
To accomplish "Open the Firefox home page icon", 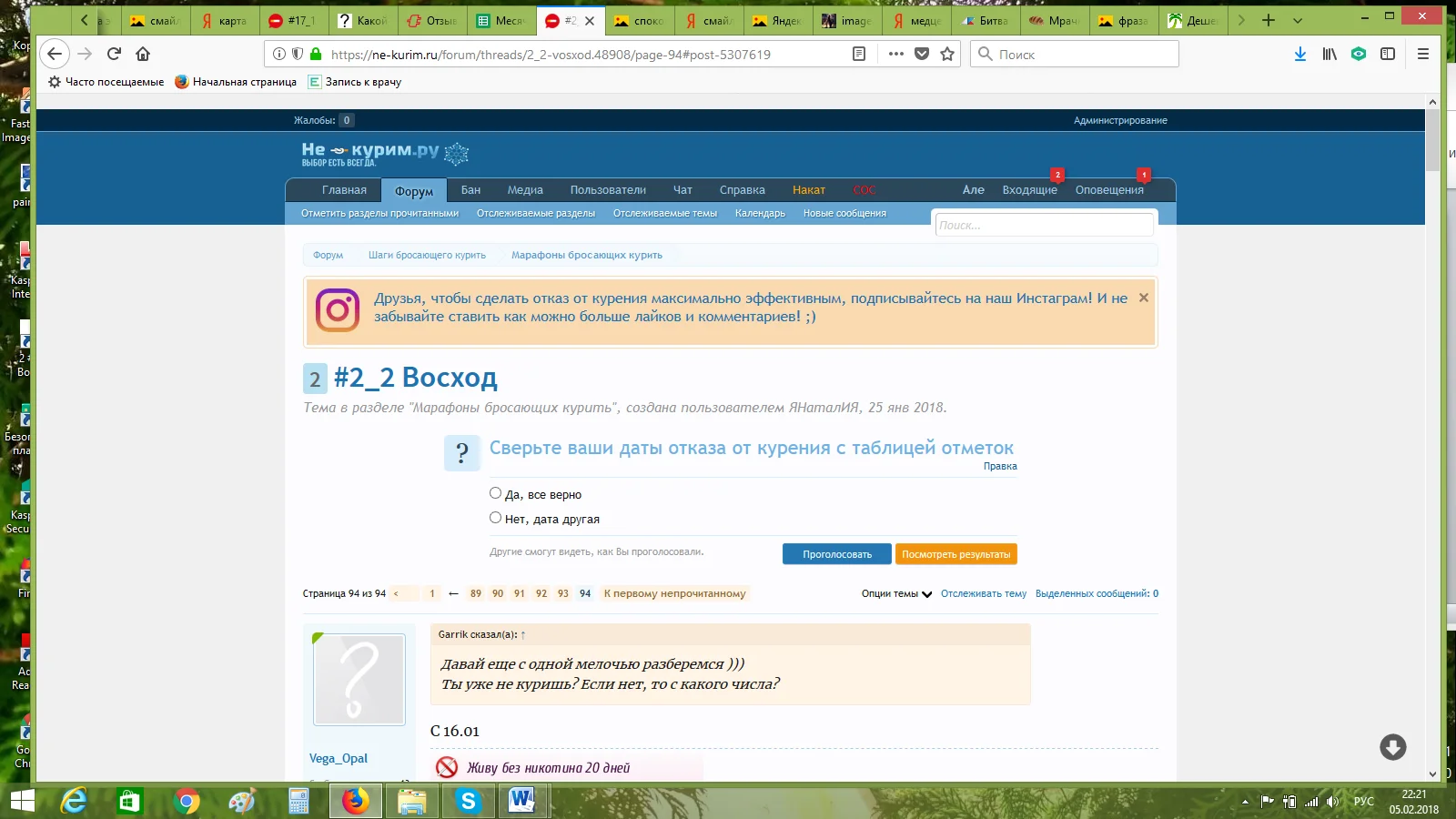I will click(x=143, y=54).
